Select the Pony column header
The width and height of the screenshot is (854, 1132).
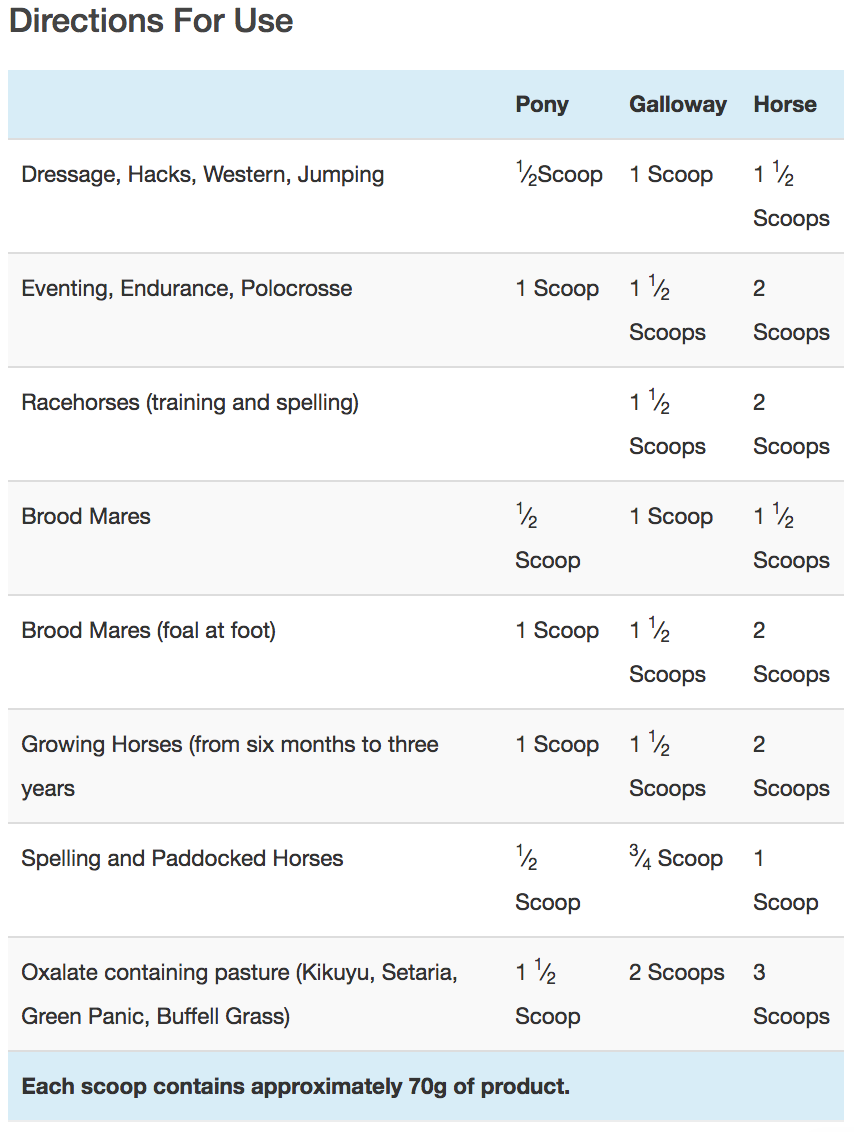[x=542, y=105]
